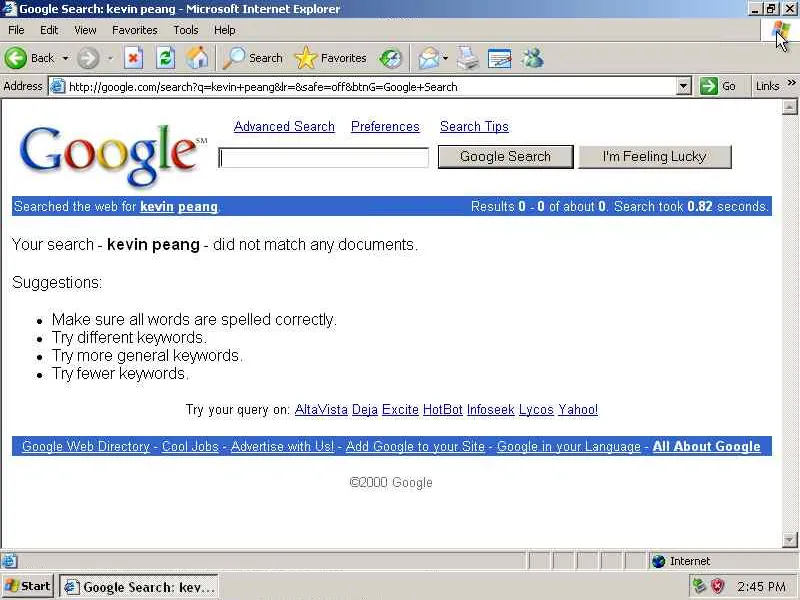Click the grayed Forward arrow button
Viewport: 800px width, 600px height.
point(88,58)
